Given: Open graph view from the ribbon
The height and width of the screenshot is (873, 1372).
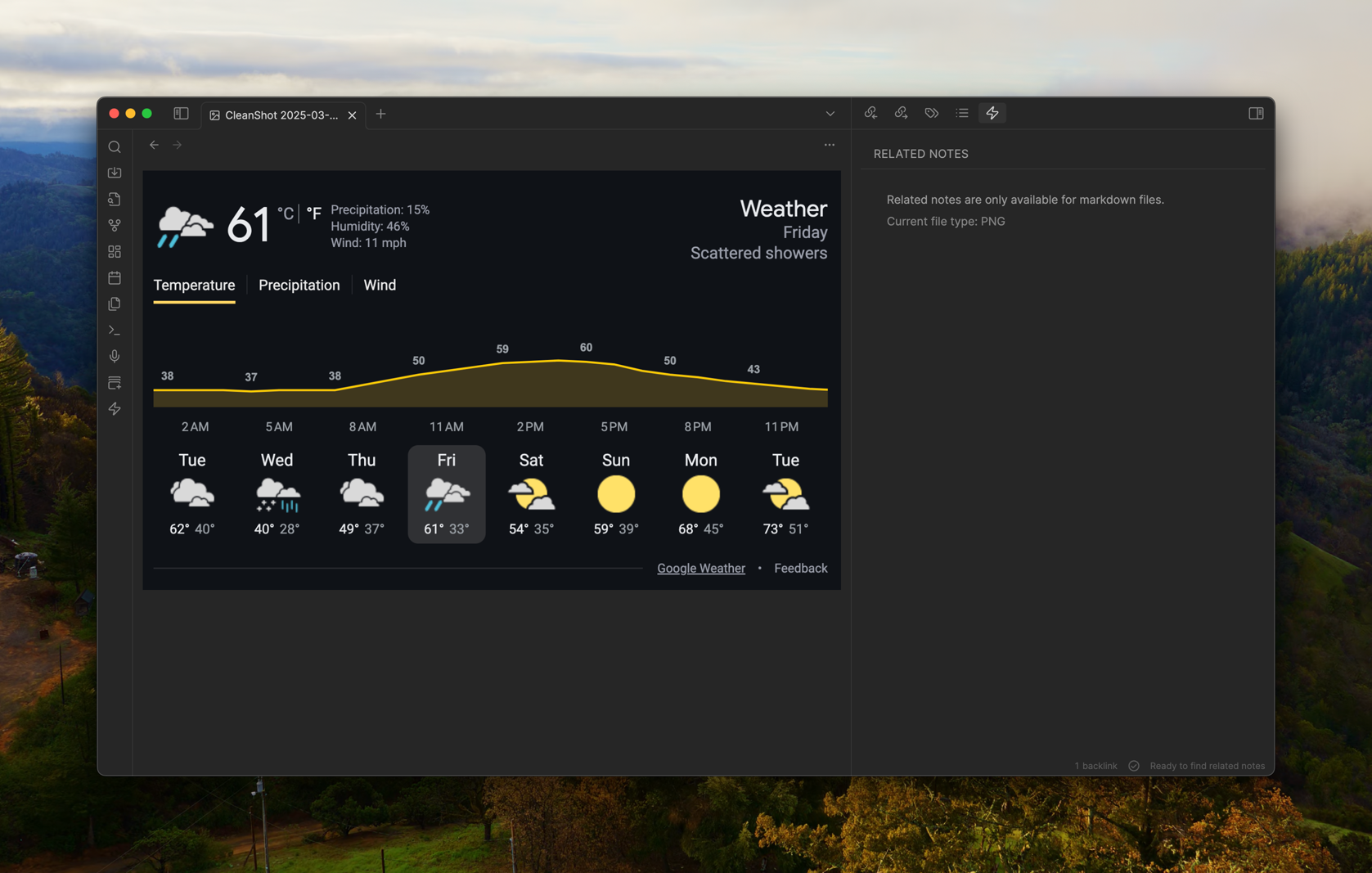Looking at the screenshot, I should click(115, 226).
